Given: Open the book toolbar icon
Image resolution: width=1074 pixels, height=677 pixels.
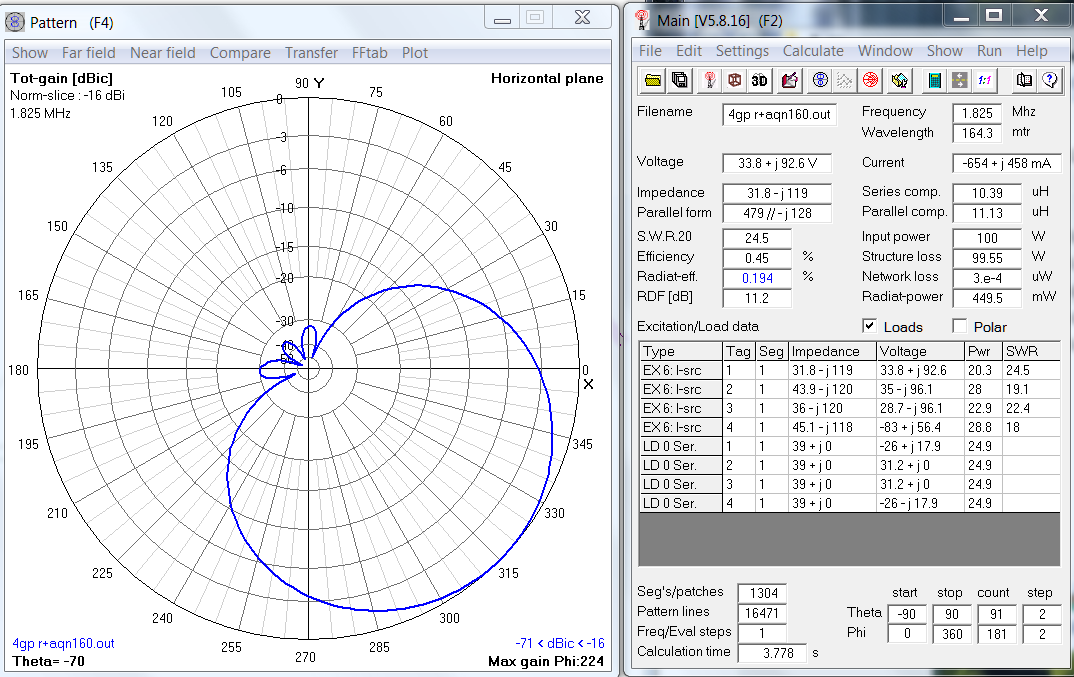Looking at the screenshot, I should pos(1024,80).
